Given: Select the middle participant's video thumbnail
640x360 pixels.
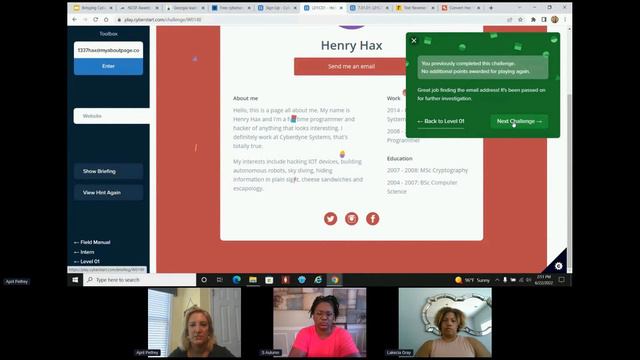Looking at the screenshot, I should click(x=320, y=322).
